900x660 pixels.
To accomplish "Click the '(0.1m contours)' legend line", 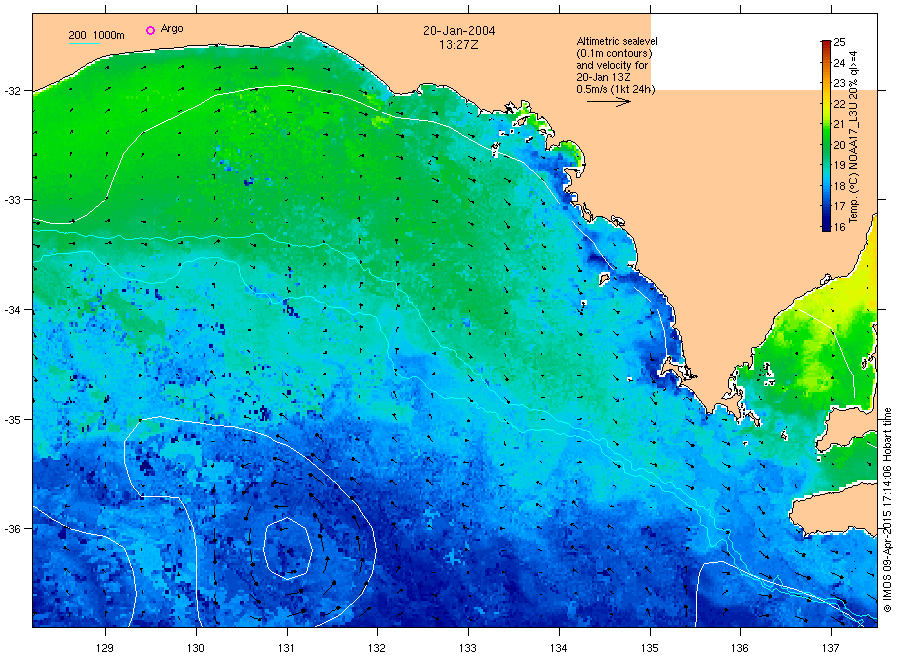I will coord(615,53).
